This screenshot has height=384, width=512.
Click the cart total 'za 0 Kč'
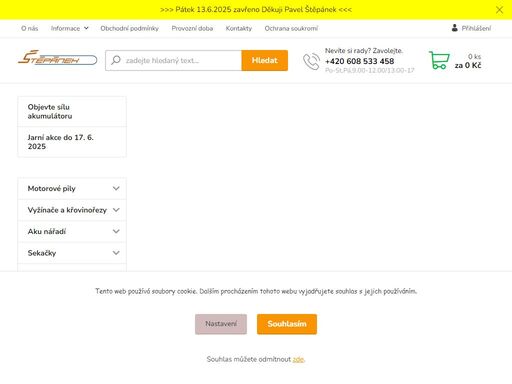tap(468, 65)
